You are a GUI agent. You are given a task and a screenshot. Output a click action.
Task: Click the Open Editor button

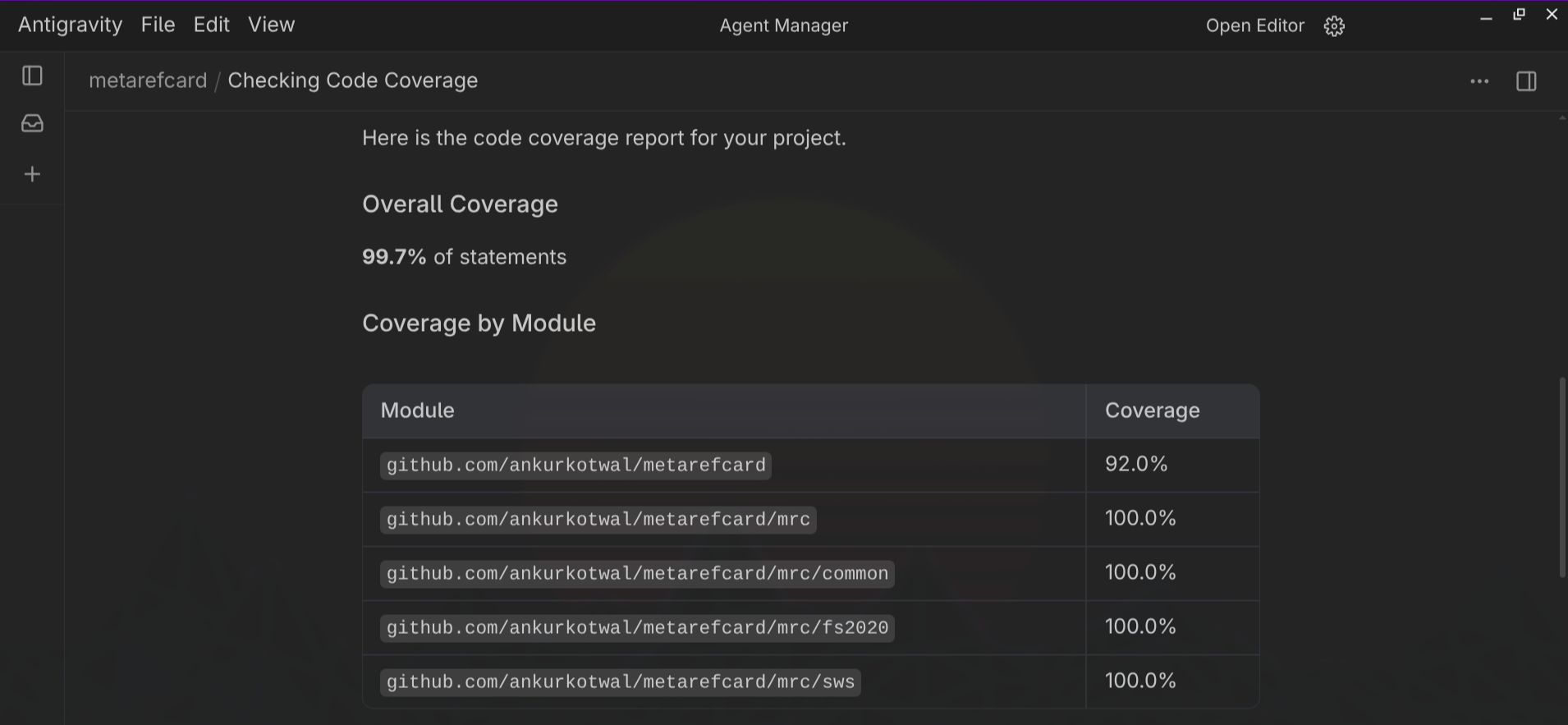[1254, 26]
